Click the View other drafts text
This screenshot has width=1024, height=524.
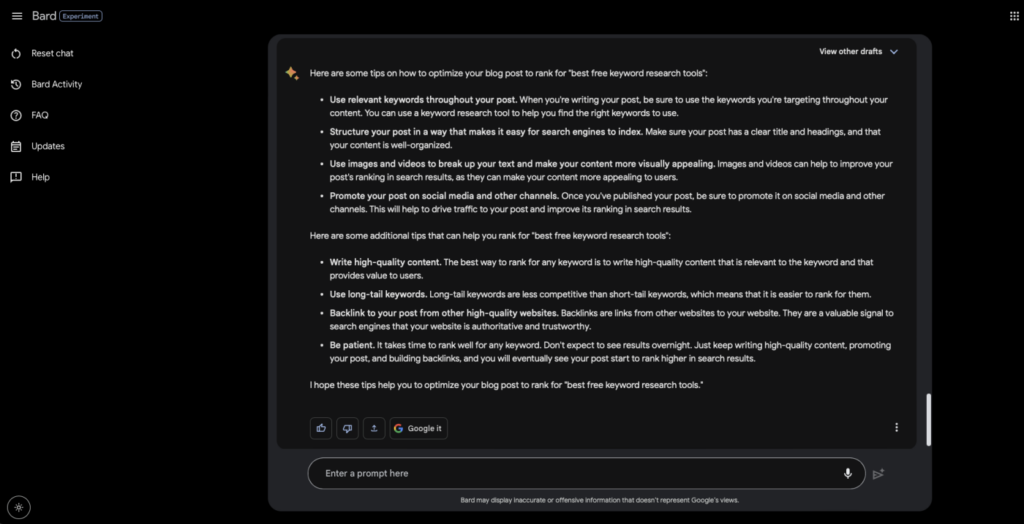pyautogui.click(x=850, y=52)
